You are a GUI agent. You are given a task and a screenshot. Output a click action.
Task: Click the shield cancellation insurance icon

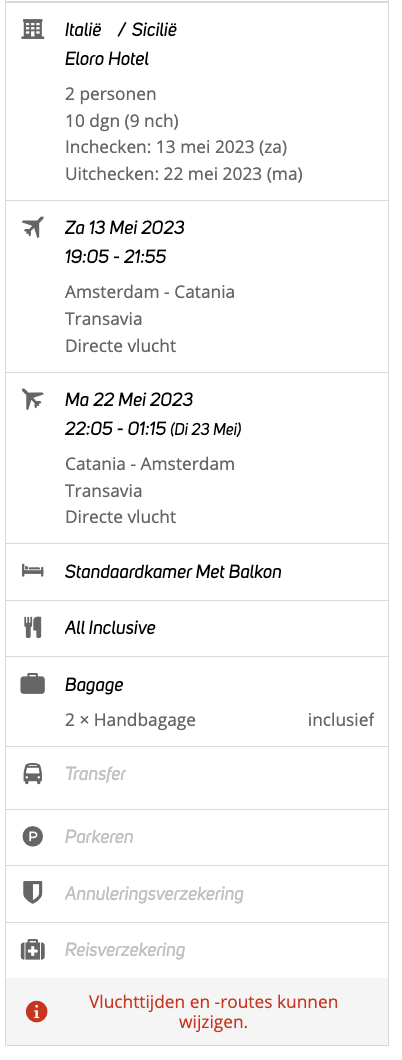32,893
